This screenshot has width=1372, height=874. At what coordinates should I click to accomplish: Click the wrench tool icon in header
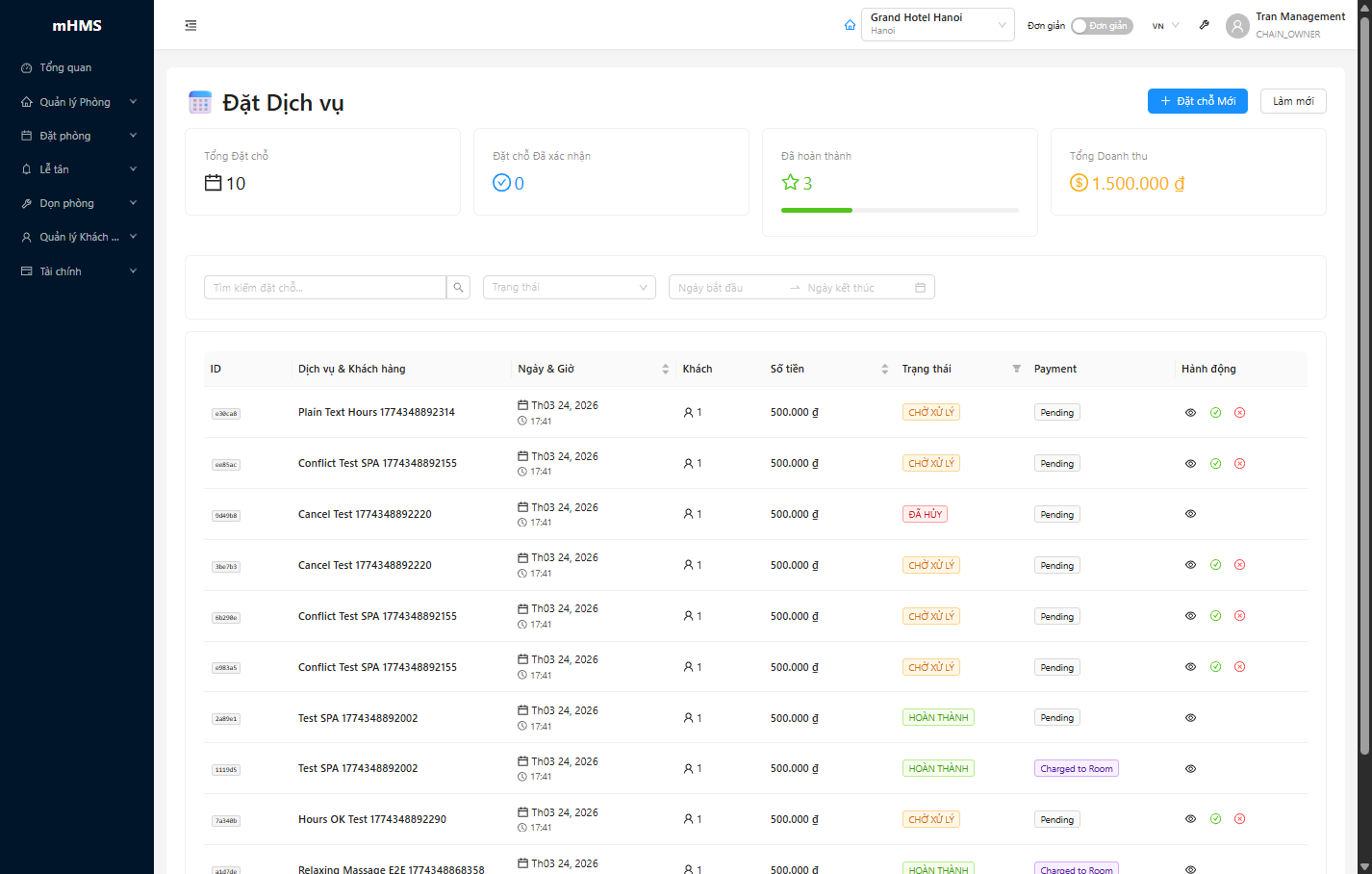[x=1204, y=25]
